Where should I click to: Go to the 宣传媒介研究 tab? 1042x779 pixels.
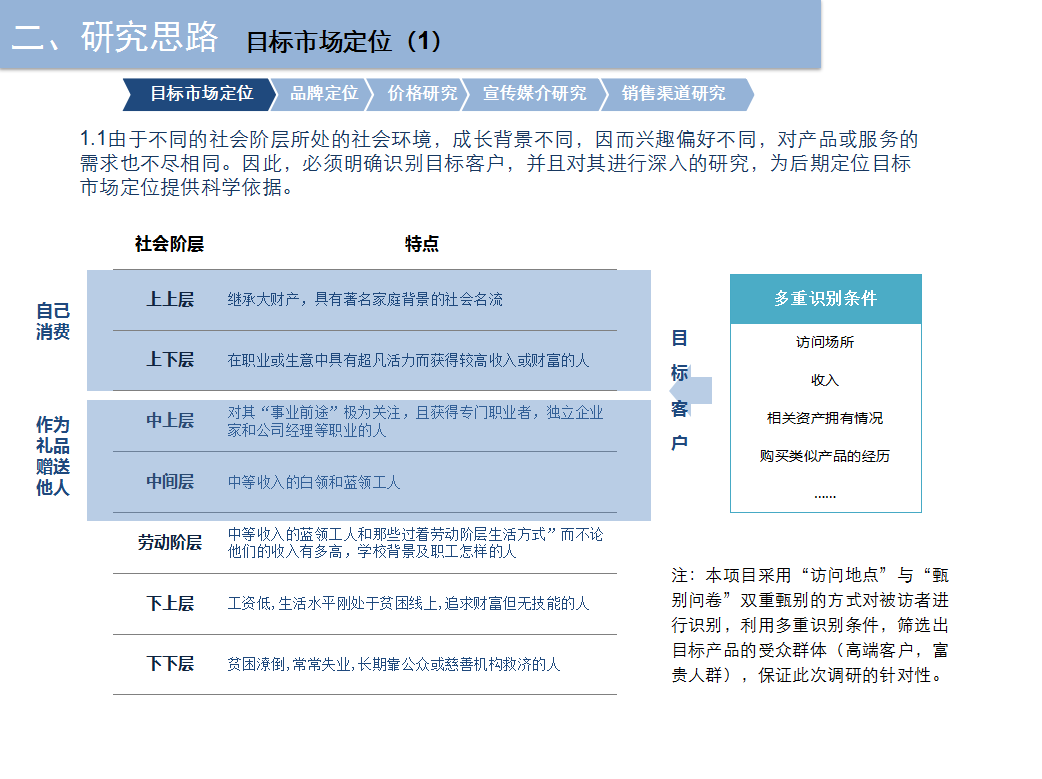[534, 94]
